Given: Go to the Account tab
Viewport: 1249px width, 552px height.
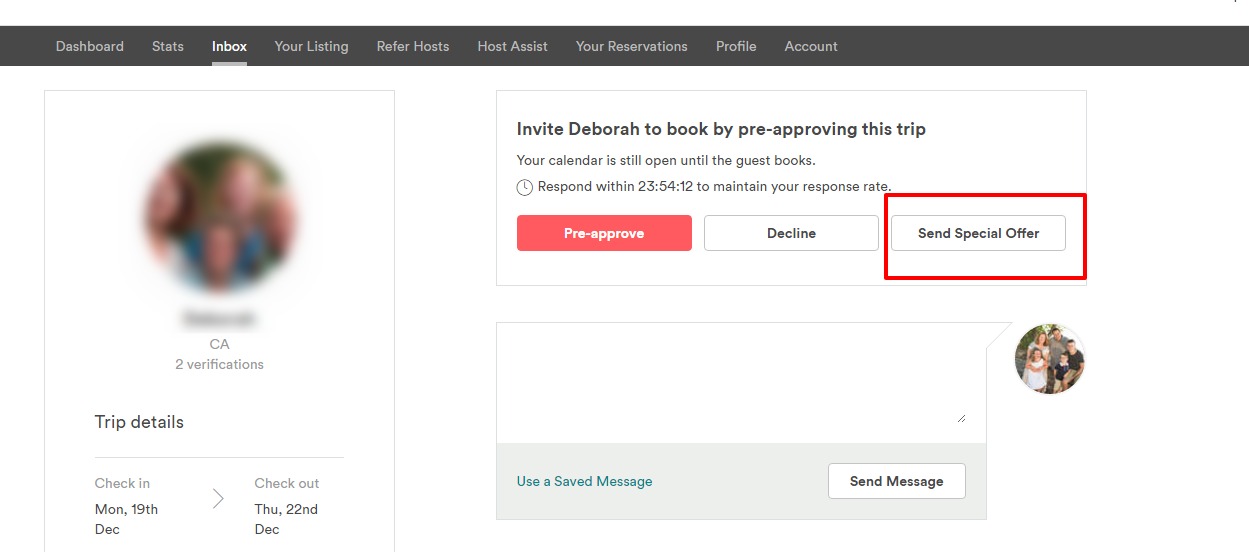Looking at the screenshot, I should [x=811, y=46].
